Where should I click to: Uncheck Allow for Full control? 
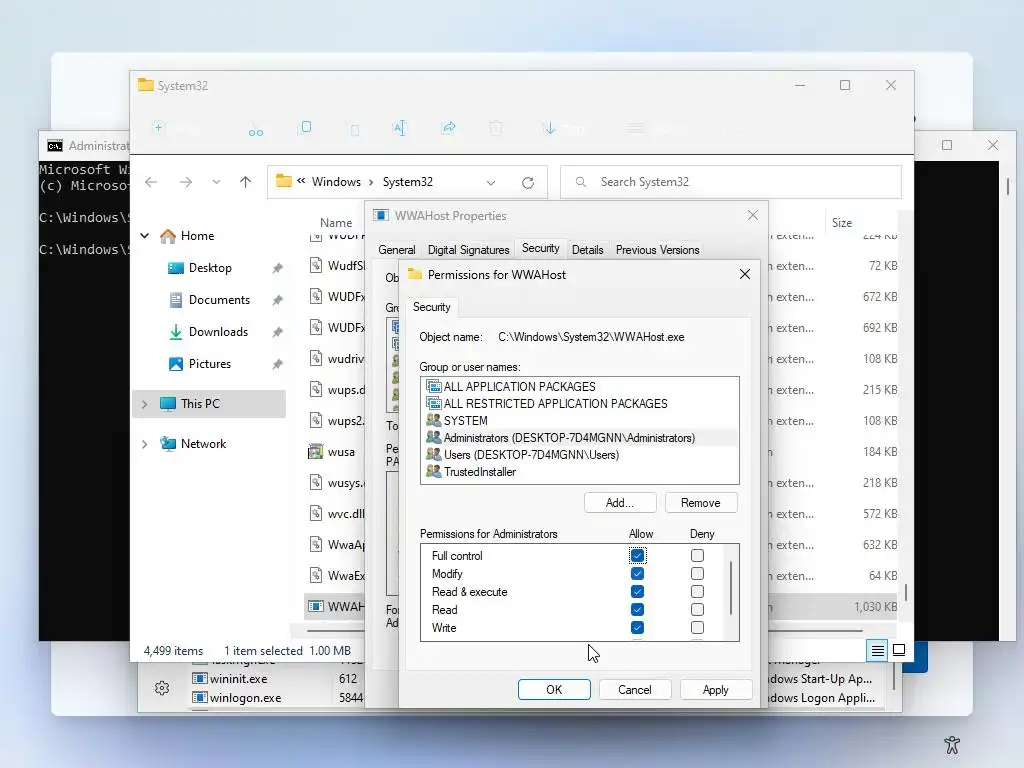point(637,556)
